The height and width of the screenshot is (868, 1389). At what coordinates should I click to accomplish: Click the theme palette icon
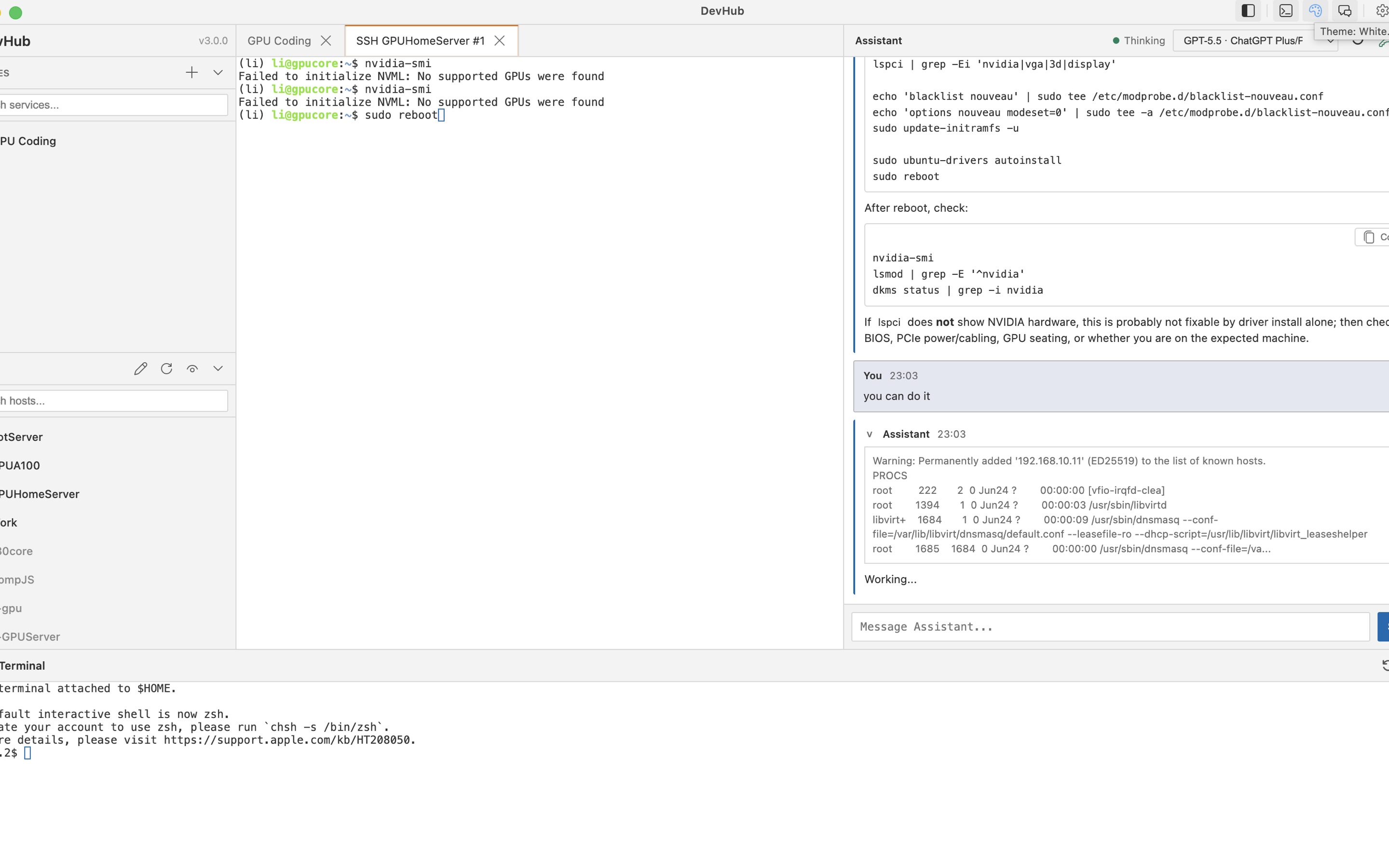click(1315, 11)
